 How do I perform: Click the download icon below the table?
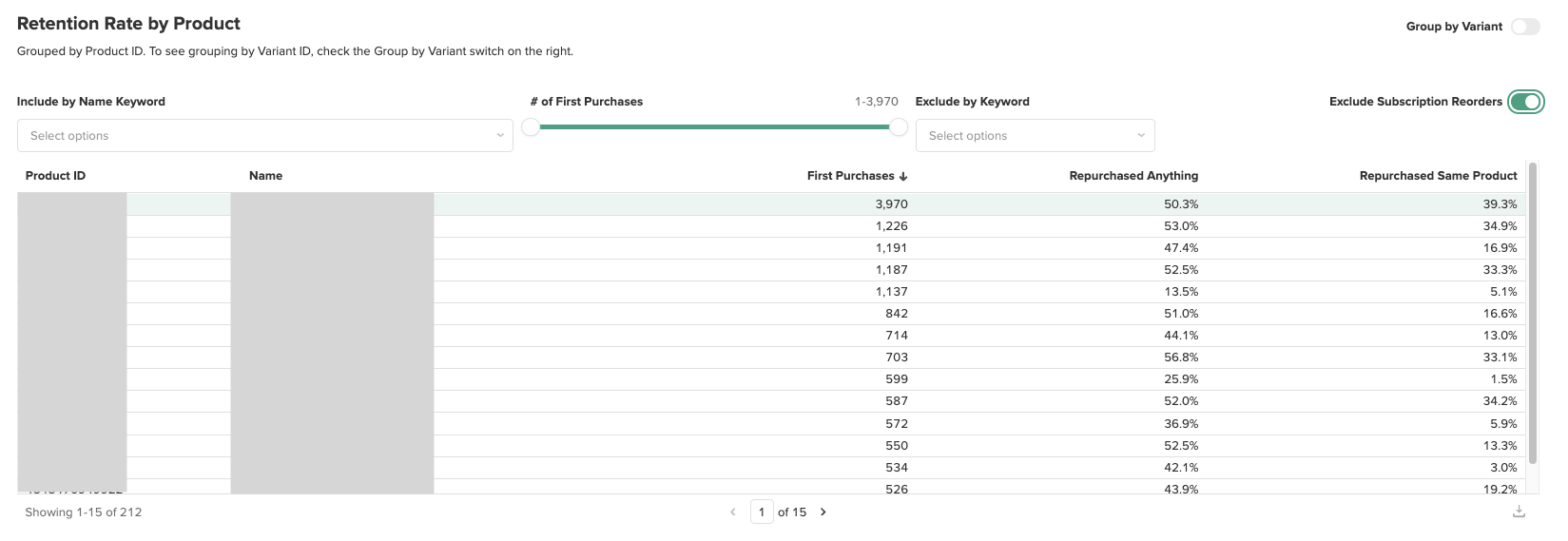tap(1519, 512)
